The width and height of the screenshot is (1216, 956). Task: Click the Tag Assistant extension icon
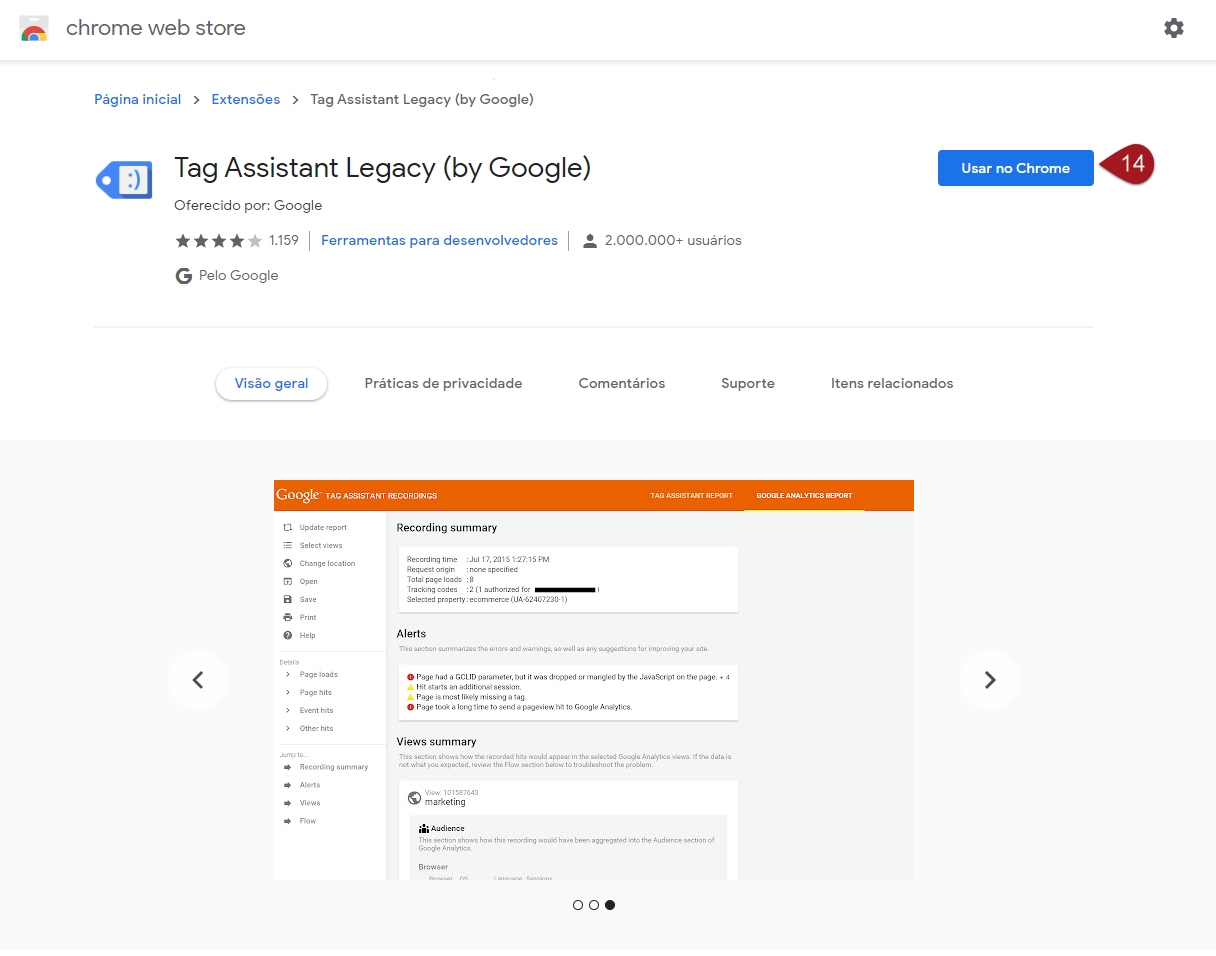coord(124,180)
